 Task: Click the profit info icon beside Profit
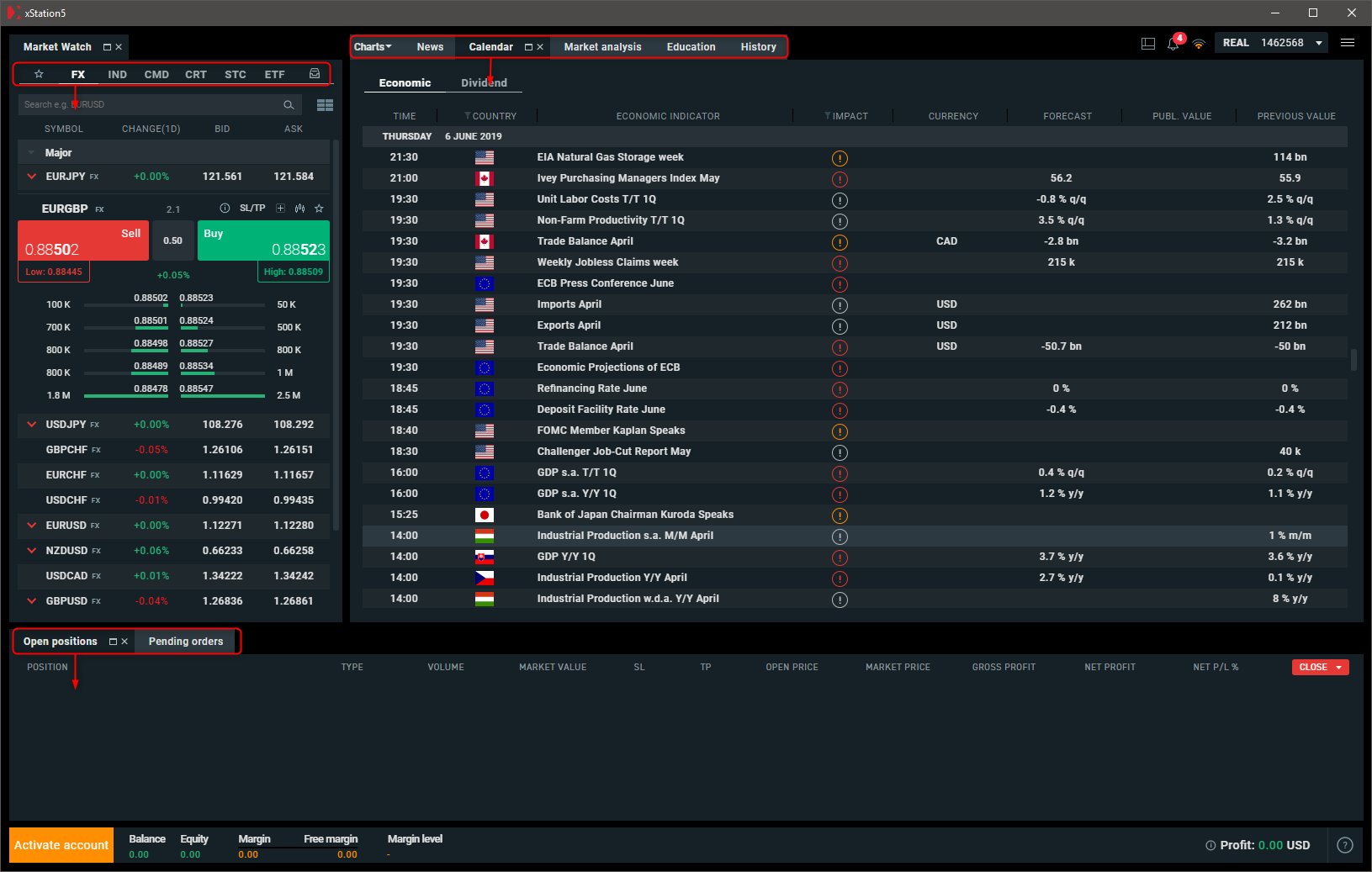[x=1210, y=845]
